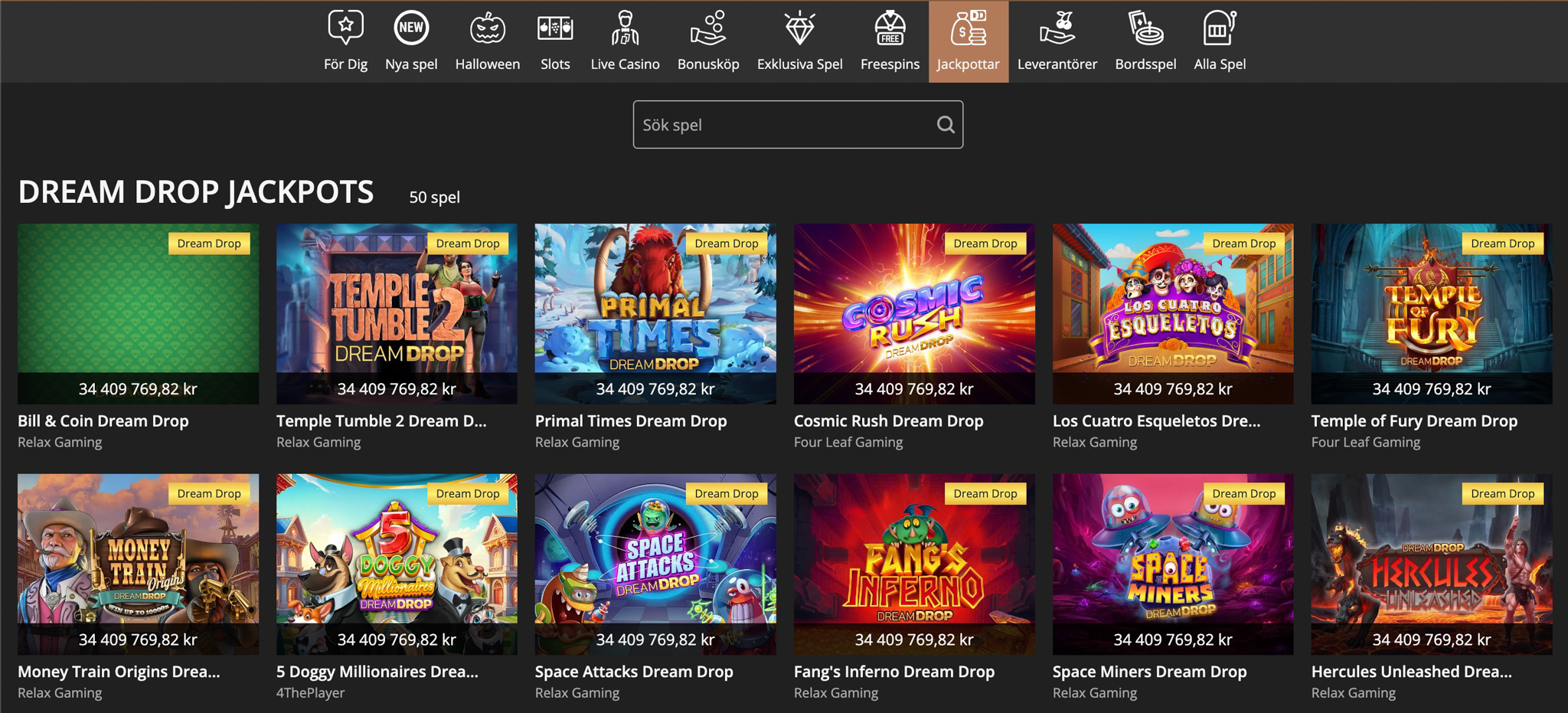1568x713 pixels.
Task: Click Relax Gaming under Space Miners
Action: pos(1095,692)
